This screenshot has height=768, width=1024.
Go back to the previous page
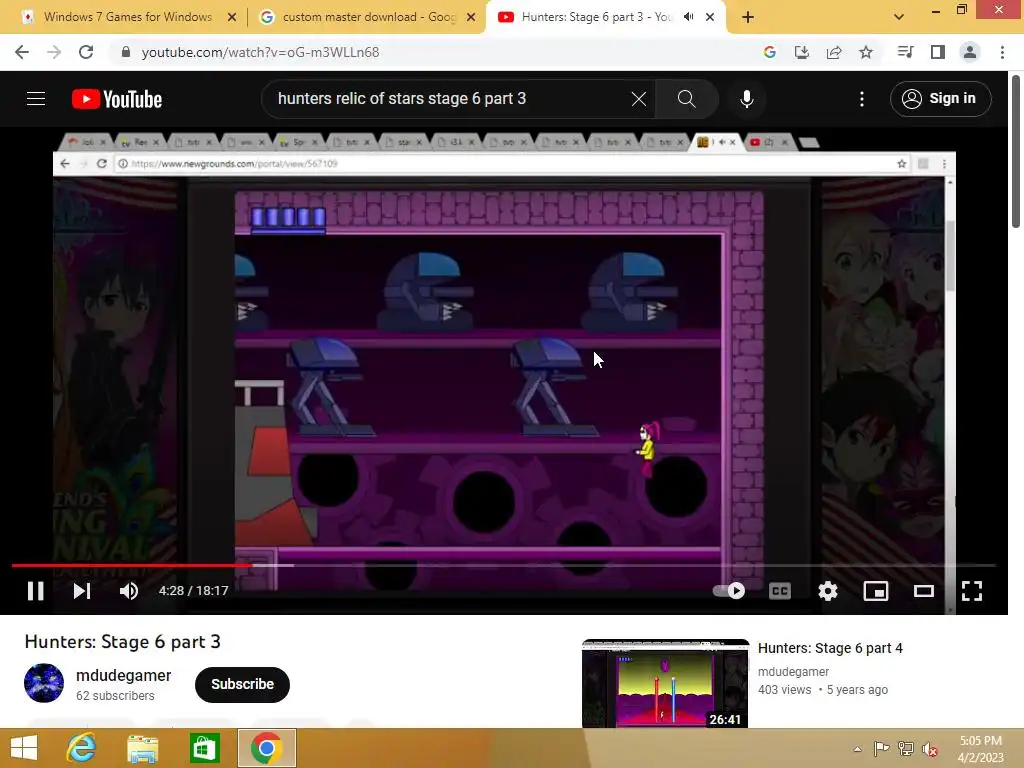click(22, 52)
